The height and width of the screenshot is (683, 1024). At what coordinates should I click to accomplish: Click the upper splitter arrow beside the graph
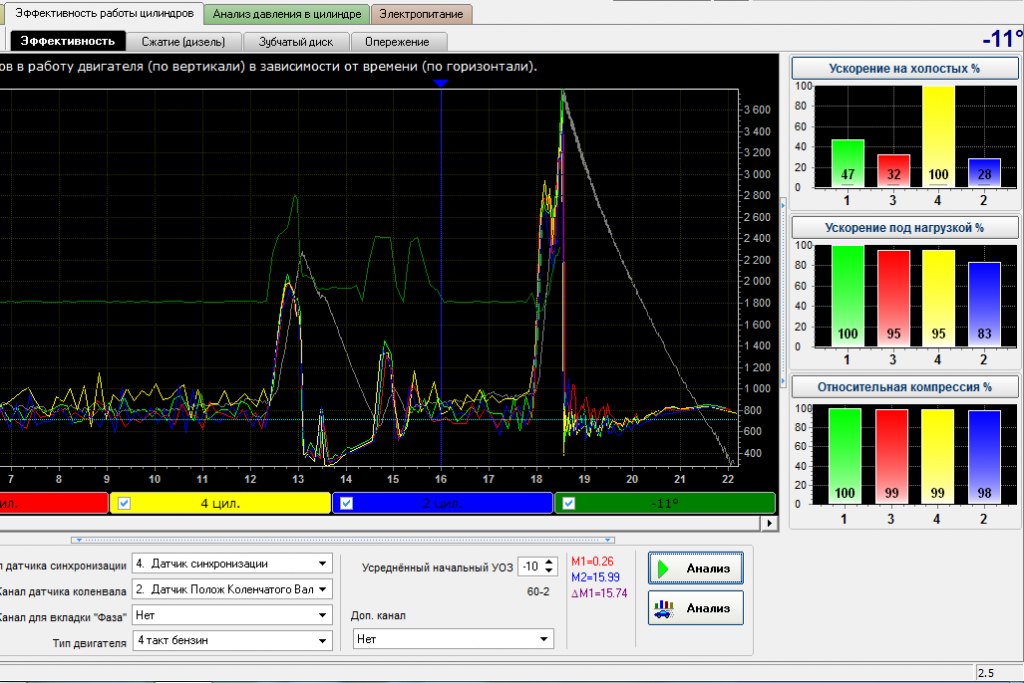point(783,205)
